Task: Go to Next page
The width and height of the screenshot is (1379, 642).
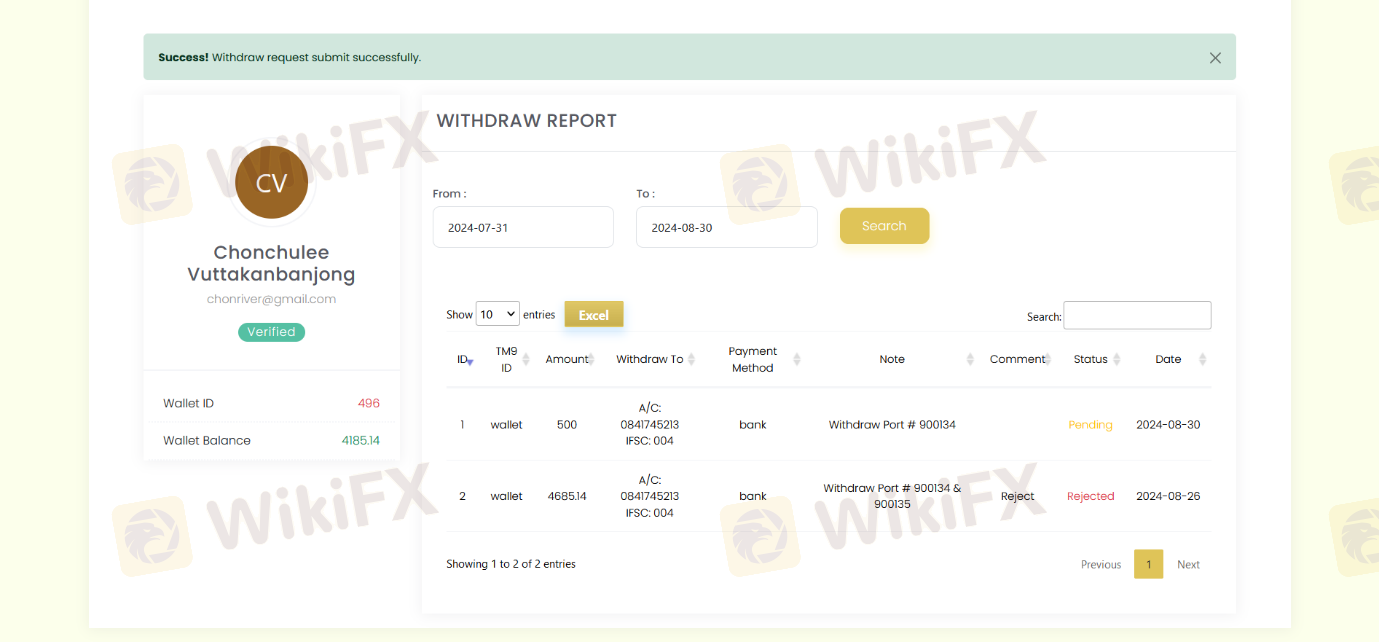Action: point(1188,565)
